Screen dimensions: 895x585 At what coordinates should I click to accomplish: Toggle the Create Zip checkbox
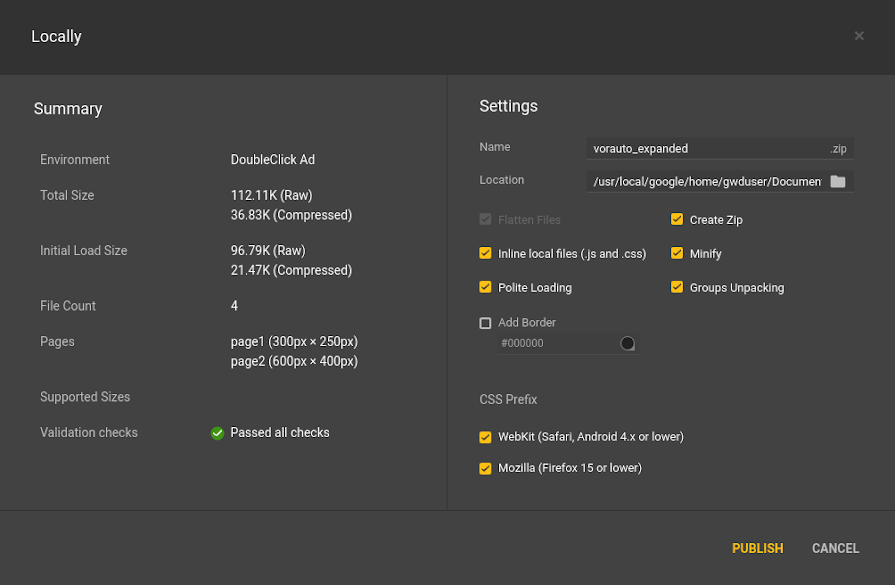tap(677, 220)
